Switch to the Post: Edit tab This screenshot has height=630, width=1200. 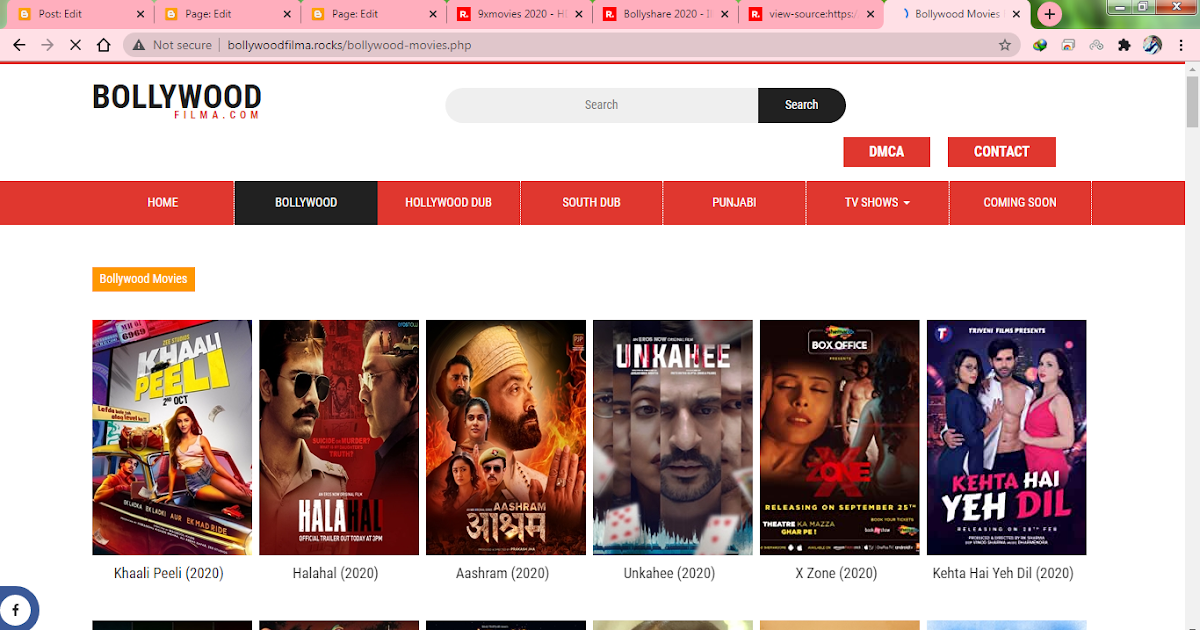[x=80, y=14]
